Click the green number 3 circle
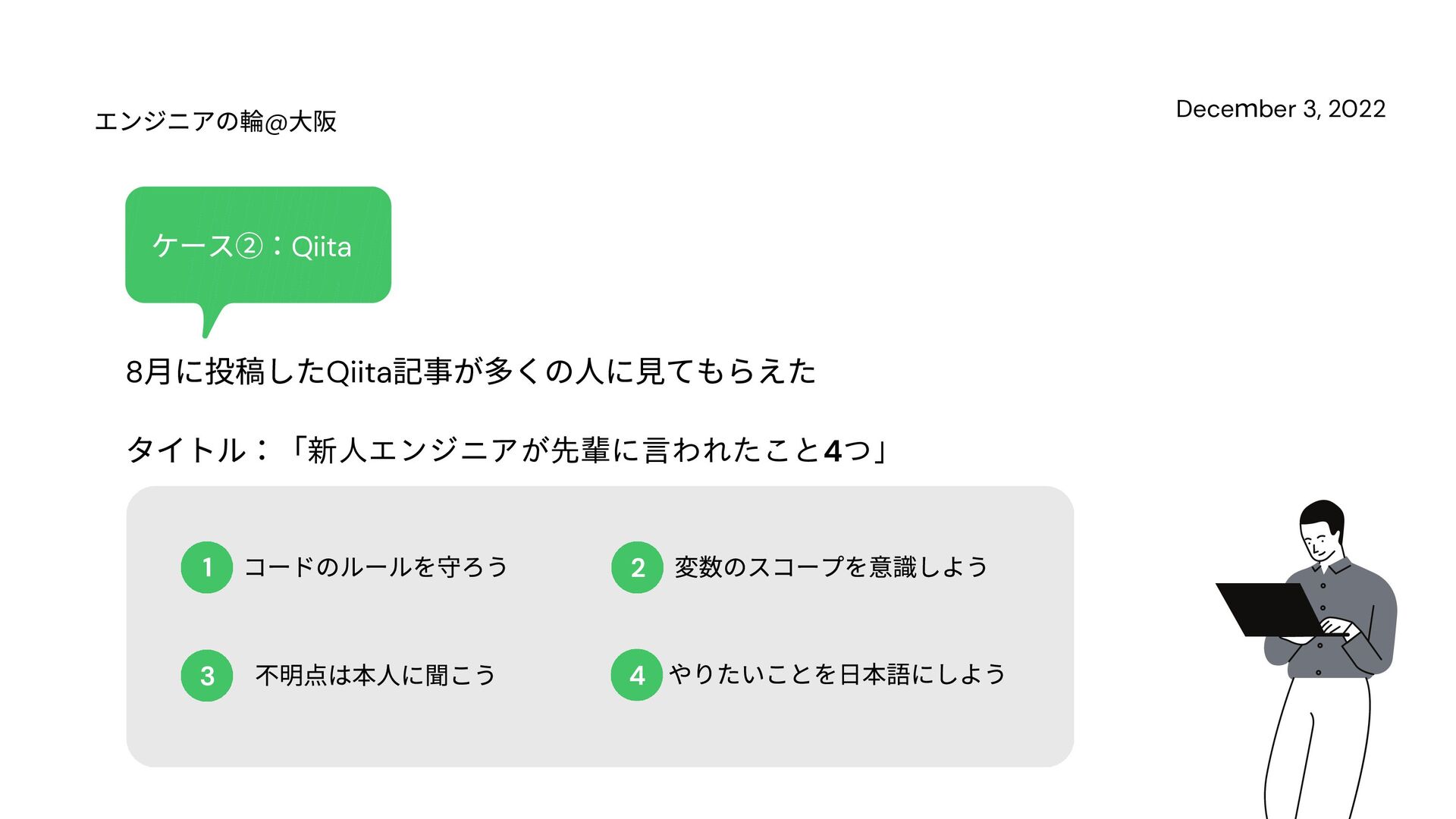1456x819 pixels. click(206, 675)
